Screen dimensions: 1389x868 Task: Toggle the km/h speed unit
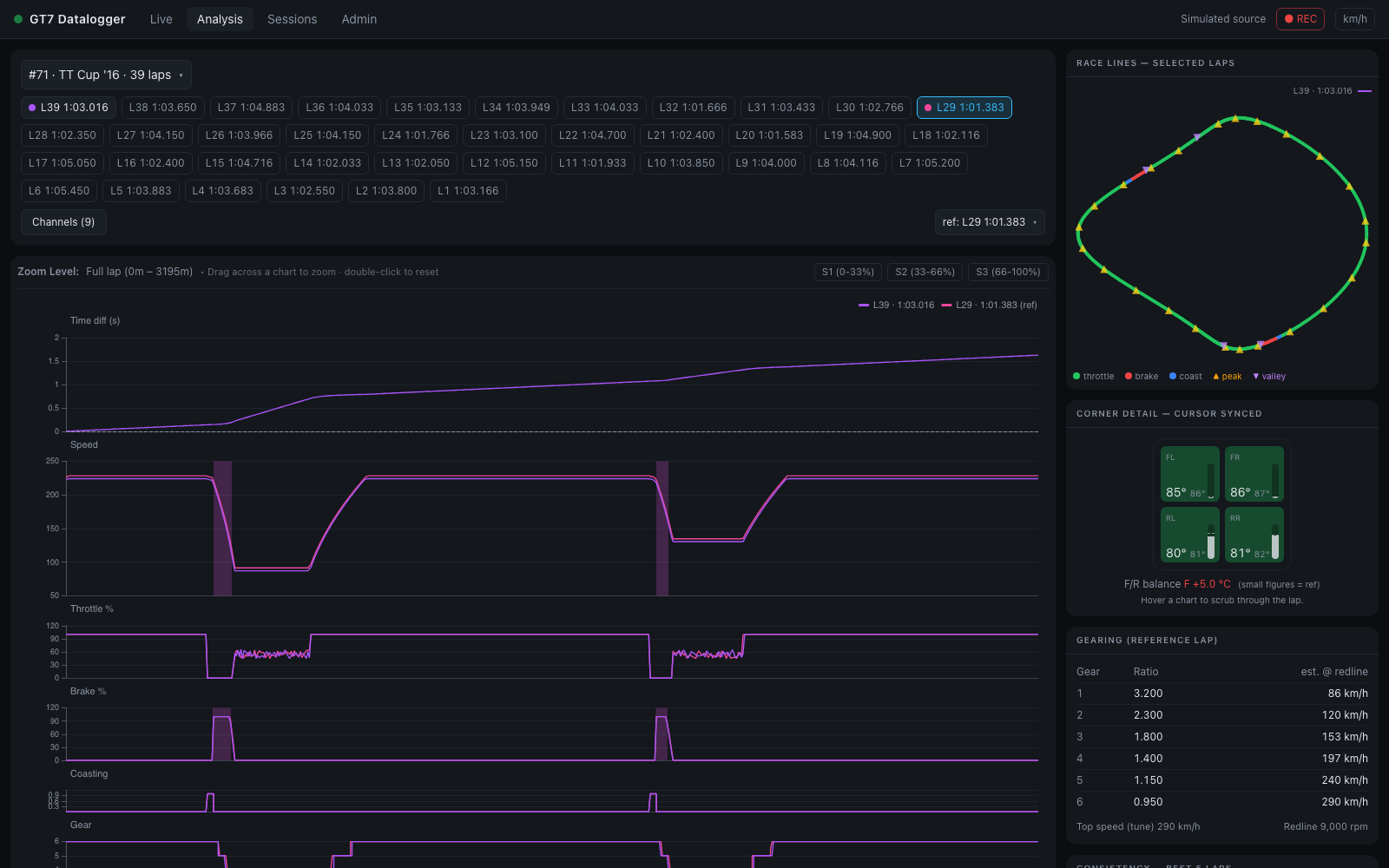(x=1354, y=19)
